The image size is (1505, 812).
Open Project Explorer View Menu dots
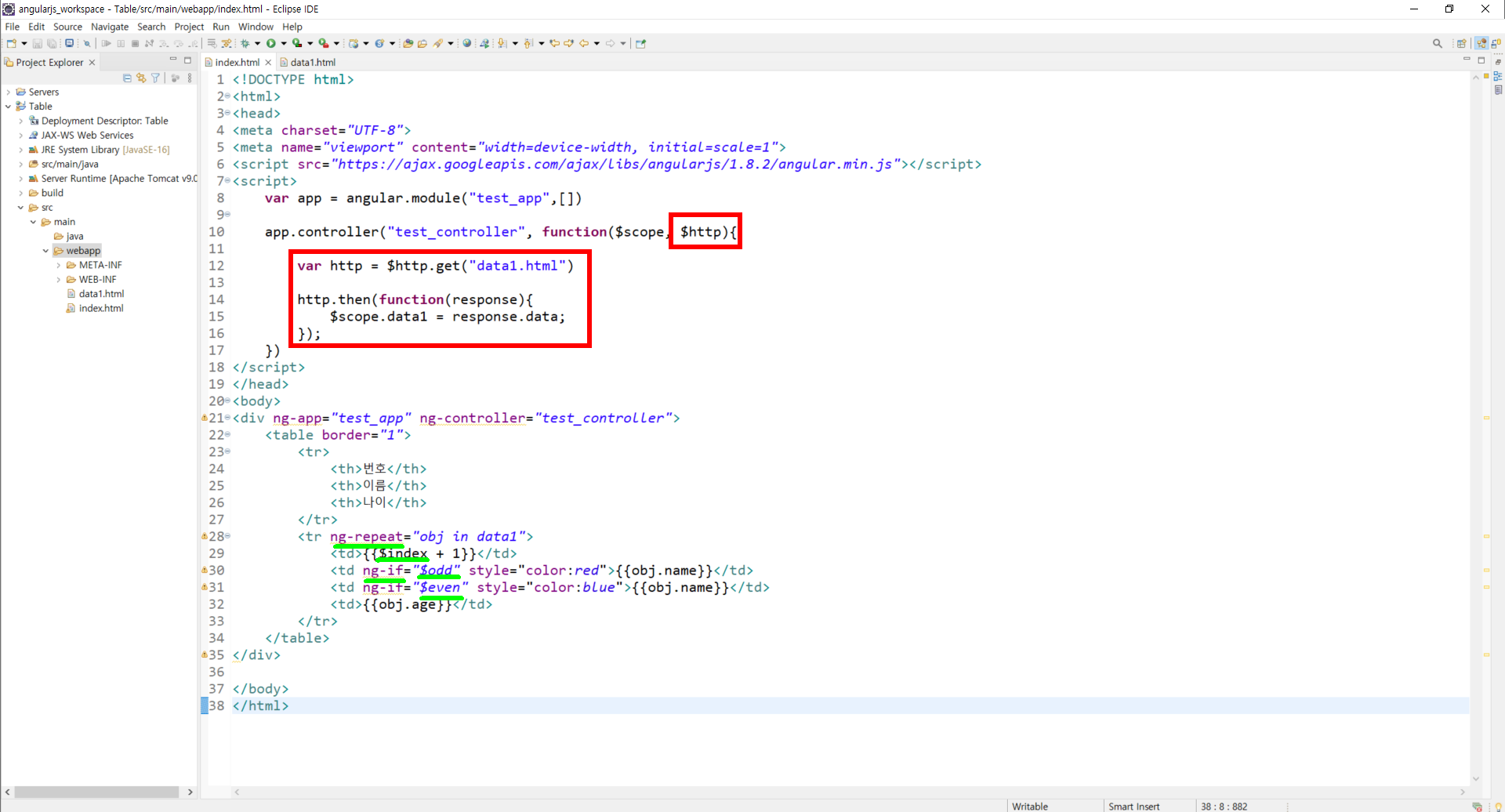190,78
